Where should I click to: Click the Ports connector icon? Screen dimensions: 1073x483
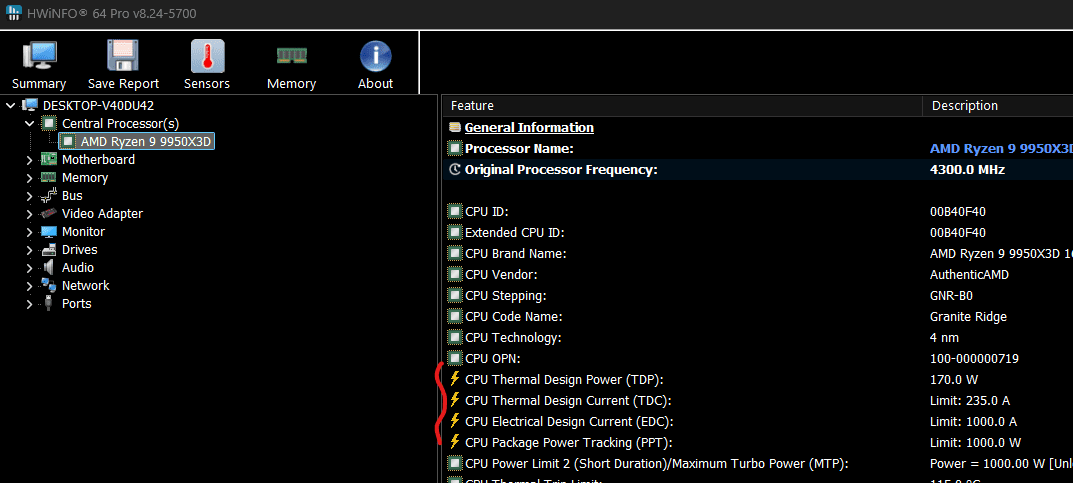[x=49, y=304]
